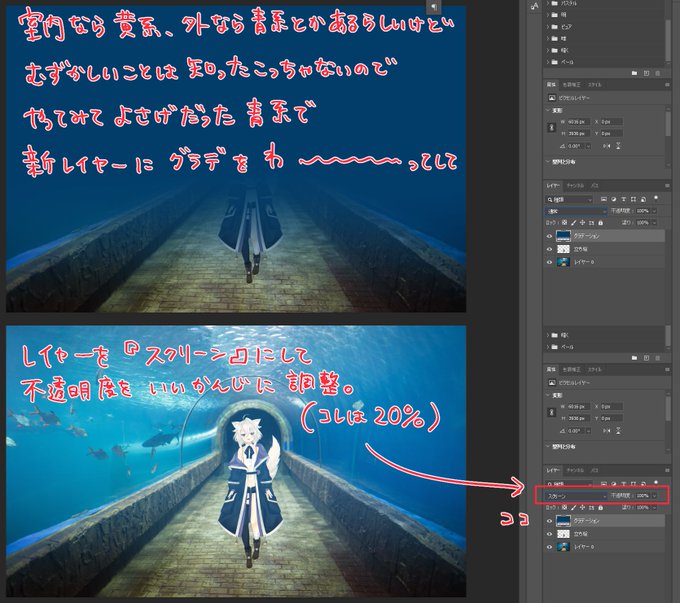The width and height of the screenshot is (680, 603).
Task: Hide グラデーション layer in upper Layers panel
Action: pyautogui.click(x=549, y=236)
